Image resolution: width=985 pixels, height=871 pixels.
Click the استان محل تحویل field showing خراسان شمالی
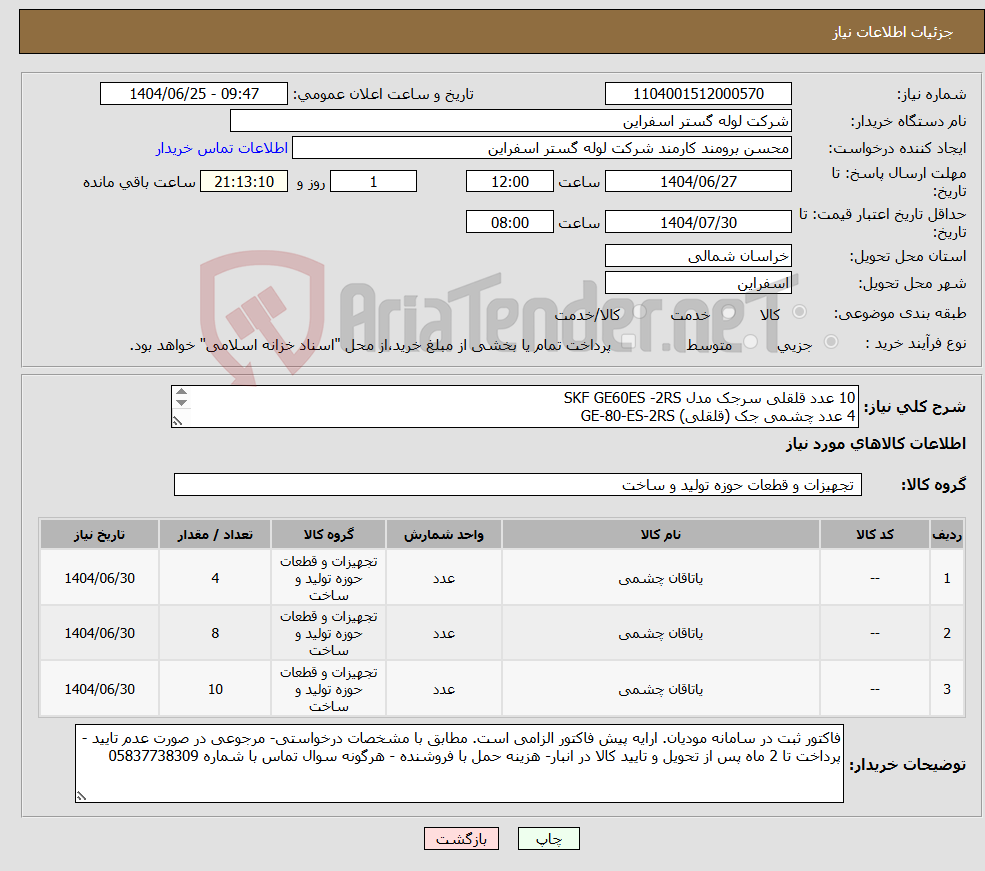tap(697, 256)
